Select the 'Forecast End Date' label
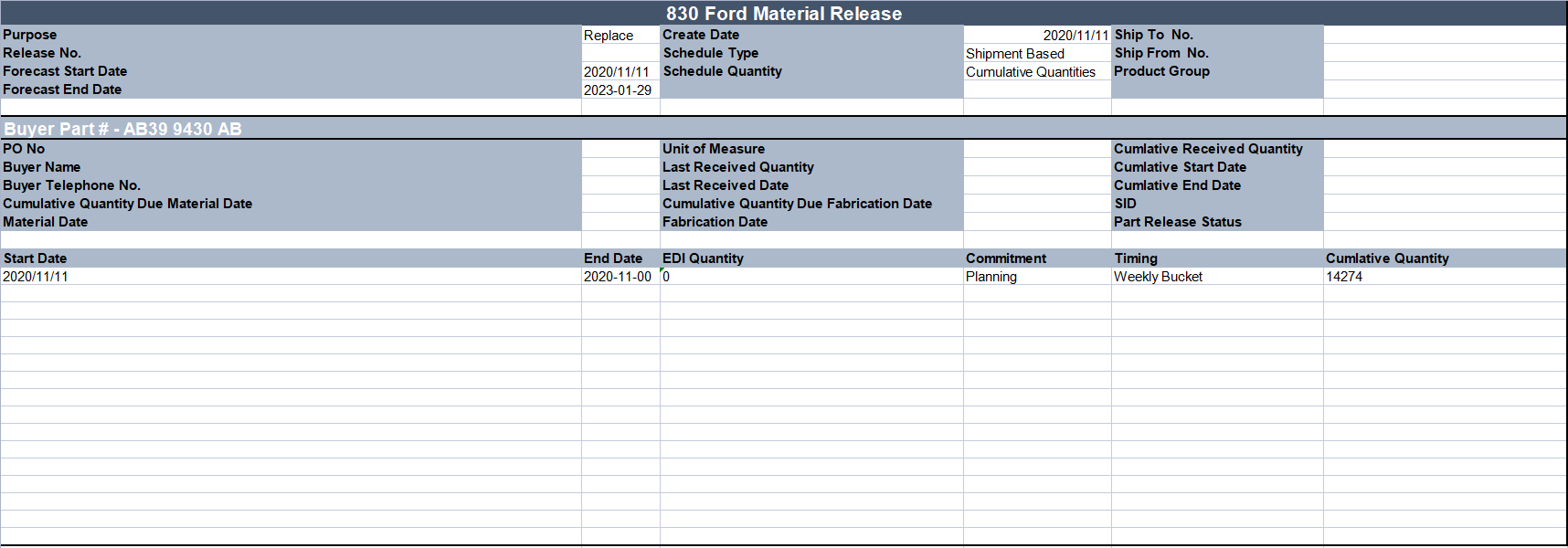Image resolution: width=1568 pixels, height=548 pixels. 291,90
